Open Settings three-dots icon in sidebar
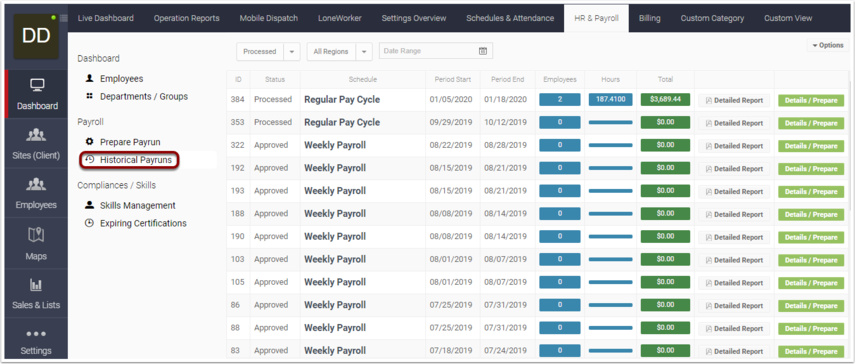The width and height of the screenshot is (855, 364). [x=36, y=333]
